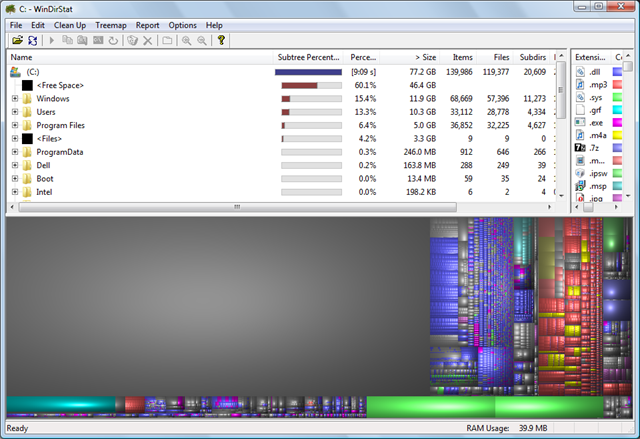This screenshot has height=439, width=640.
Task: Click the .msp installer type icon
Action: point(580,186)
